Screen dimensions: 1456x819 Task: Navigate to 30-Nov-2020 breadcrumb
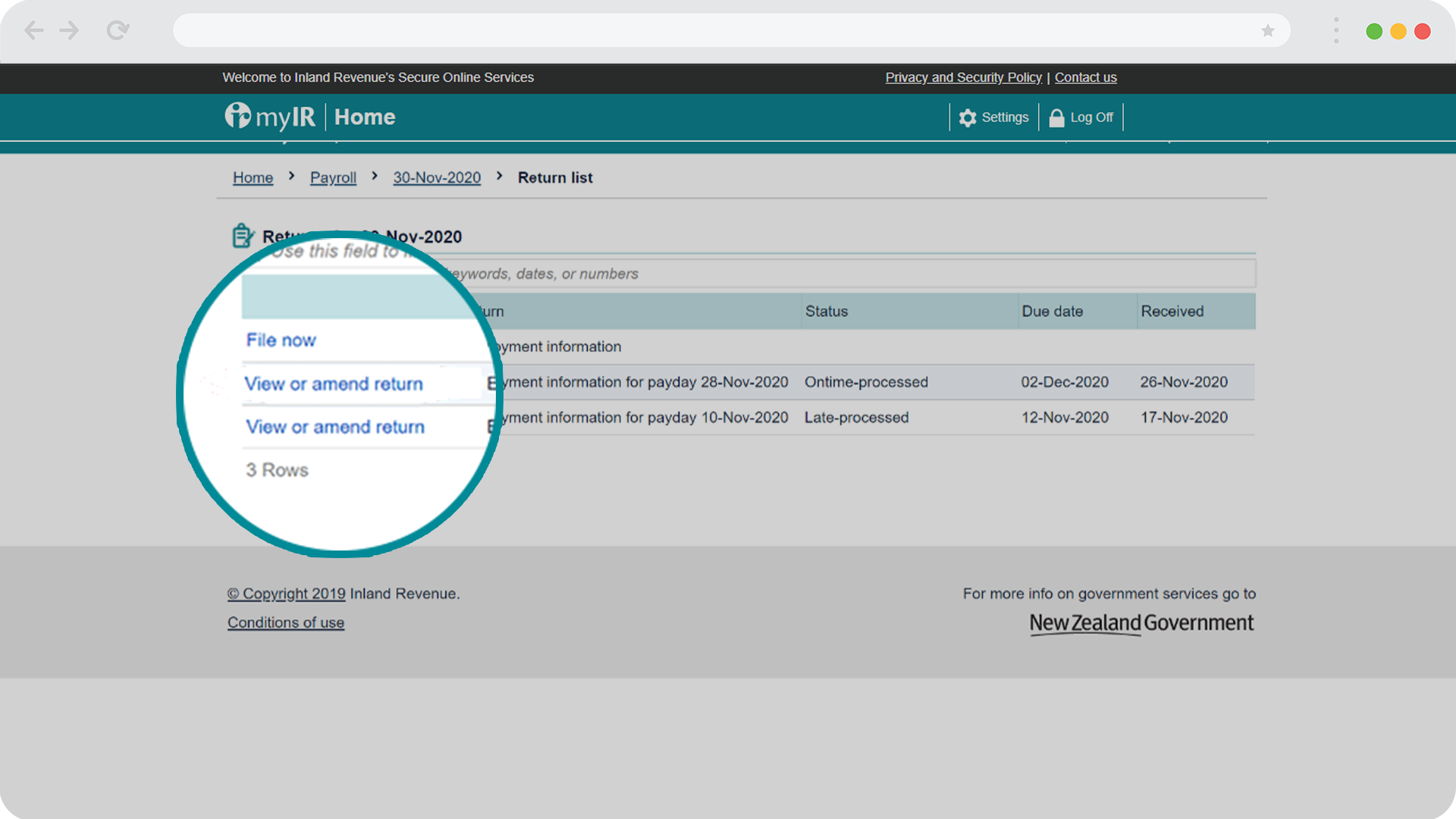pyautogui.click(x=437, y=177)
